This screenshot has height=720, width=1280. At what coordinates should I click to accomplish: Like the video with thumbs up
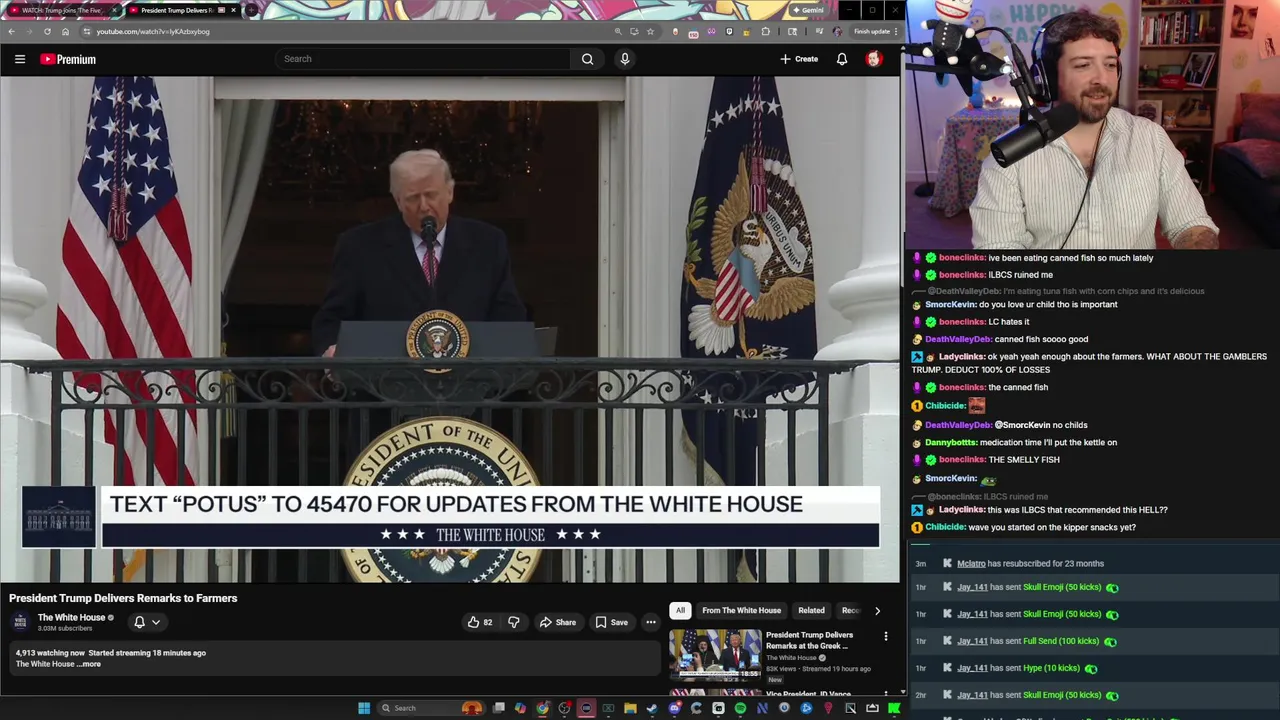pyautogui.click(x=480, y=622)
